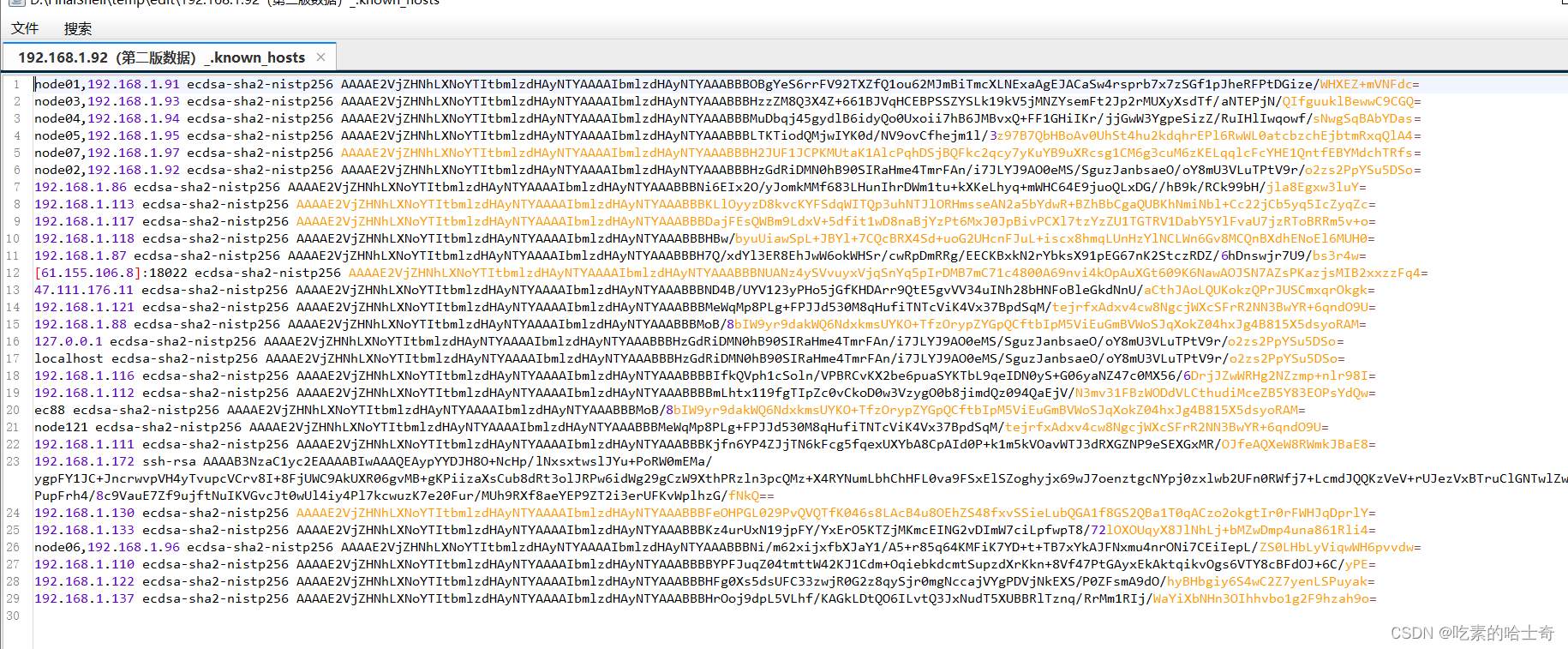Close the .known_hosts tab
The image size is (1568, 649).
pyautogui.click(x=320, y=57)
